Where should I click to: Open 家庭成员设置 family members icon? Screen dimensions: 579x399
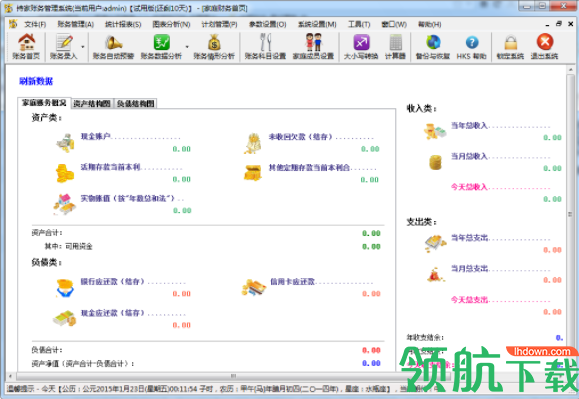click(314, 47)
